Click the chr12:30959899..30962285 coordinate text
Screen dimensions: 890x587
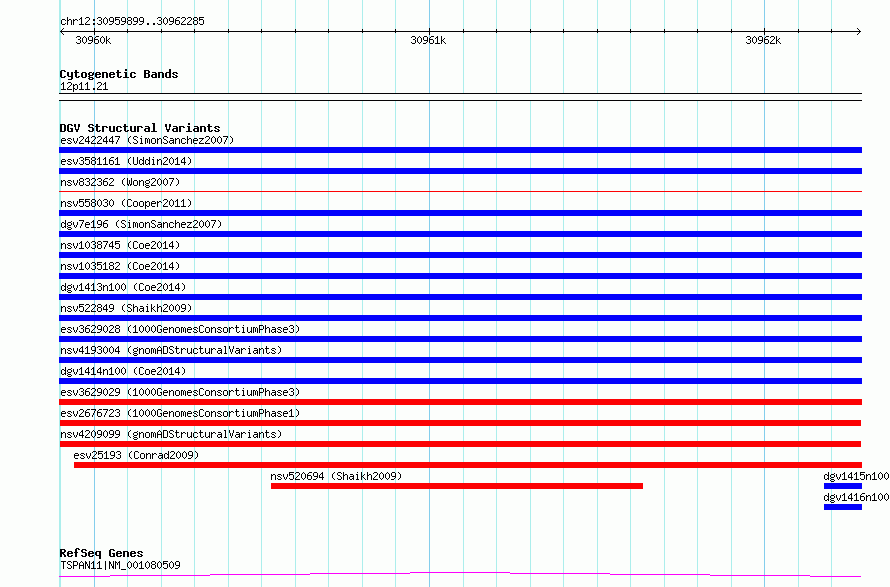132,22
